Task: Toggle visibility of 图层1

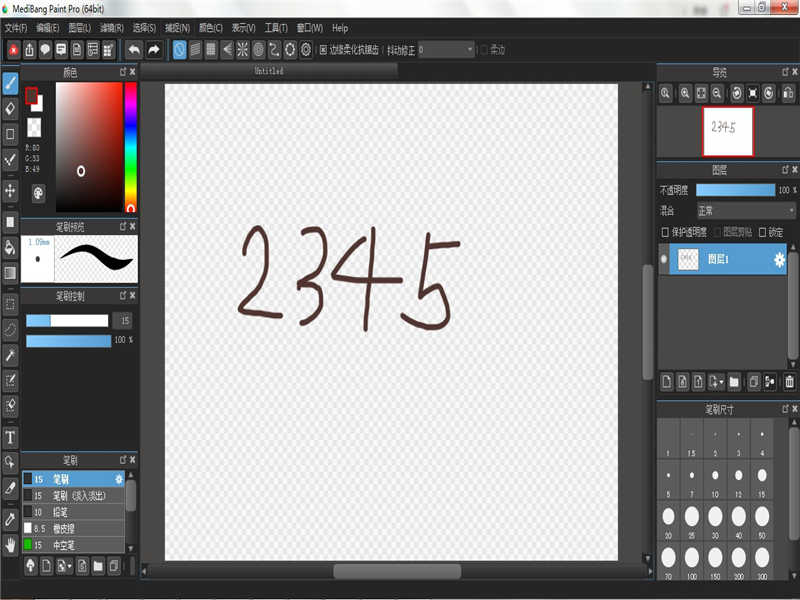Action: coord(664,259)
